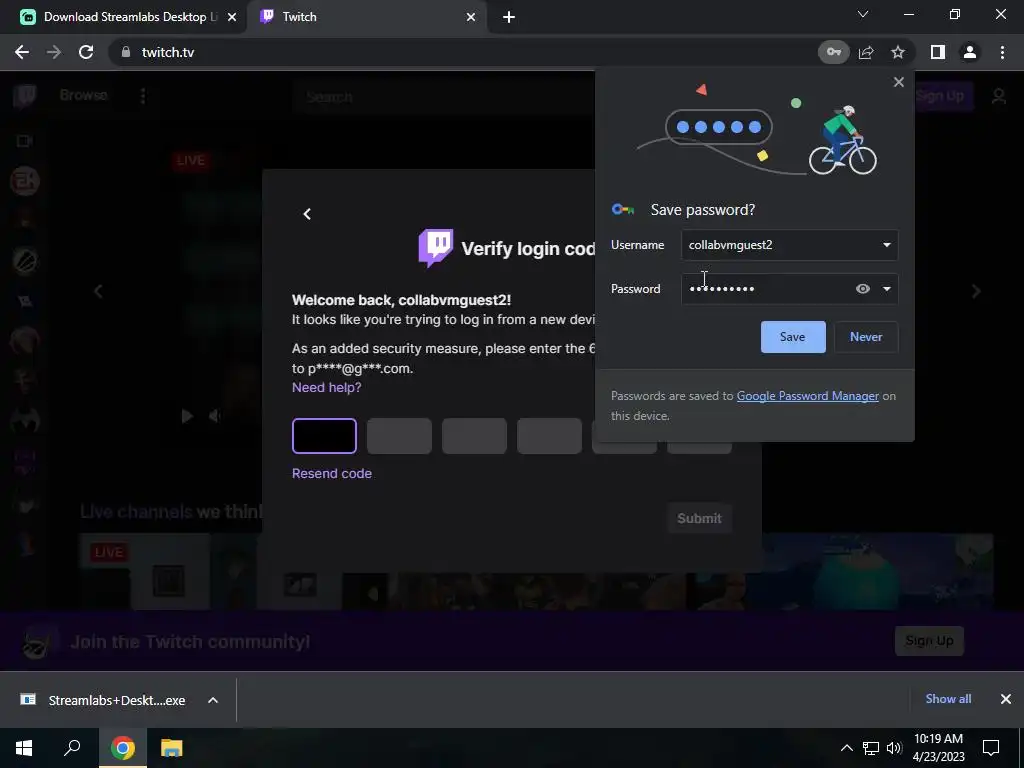Viewport: 1024px width, 768px height.
Task: Focus the second login code digit box
Action: tap(399, 436)
